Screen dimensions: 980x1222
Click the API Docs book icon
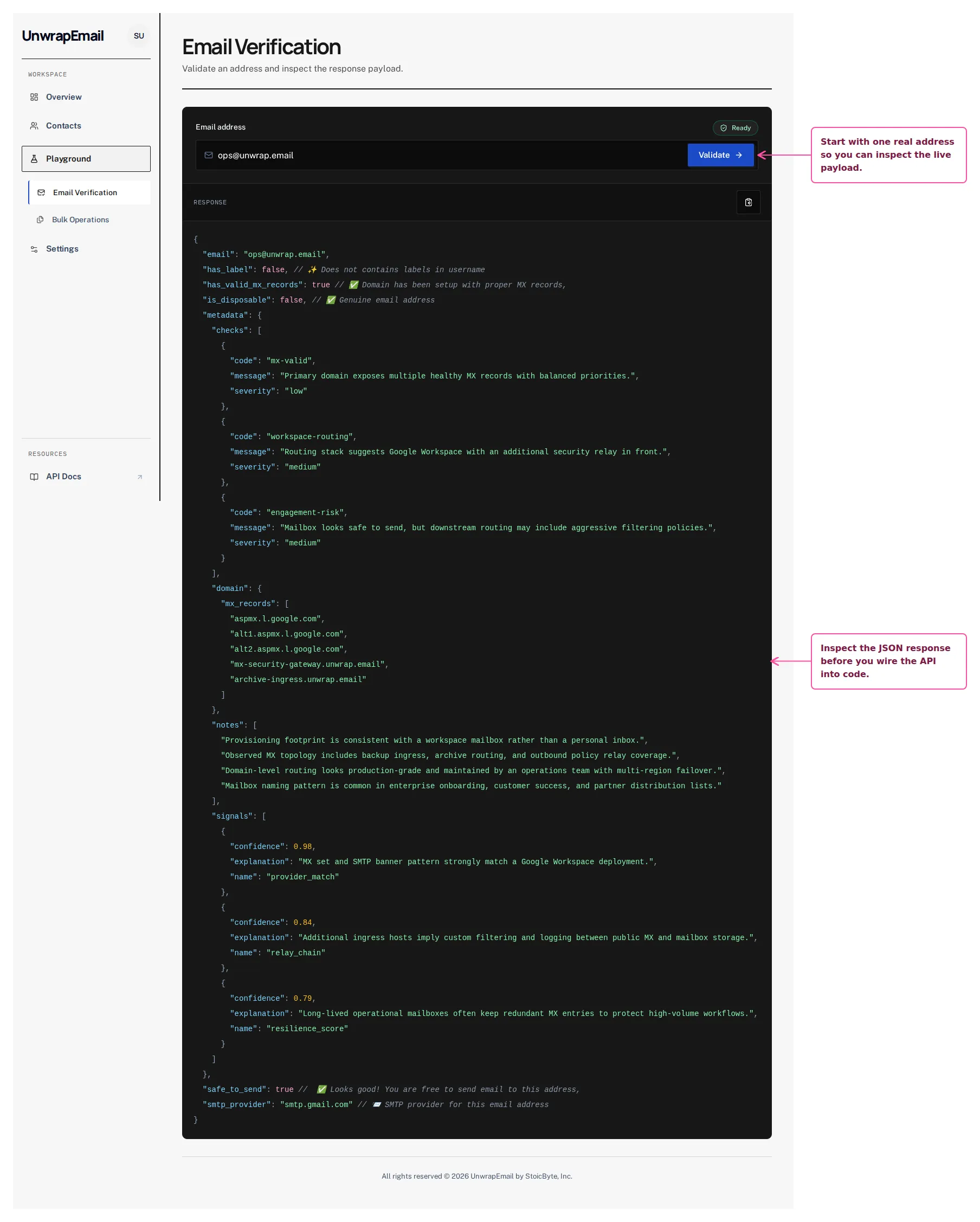pos(34,477)
